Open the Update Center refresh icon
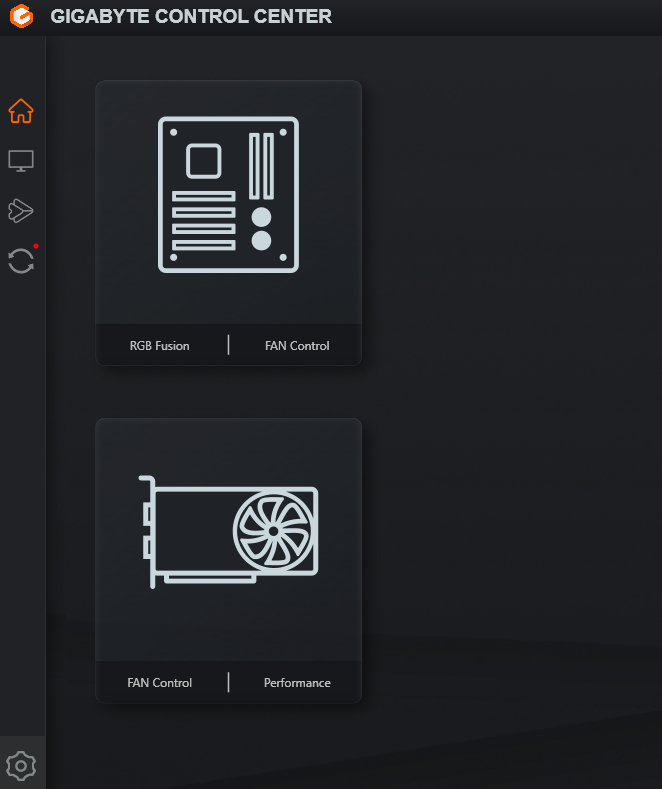This screenshot has width=662, height=789. click(x=21, y=261)
